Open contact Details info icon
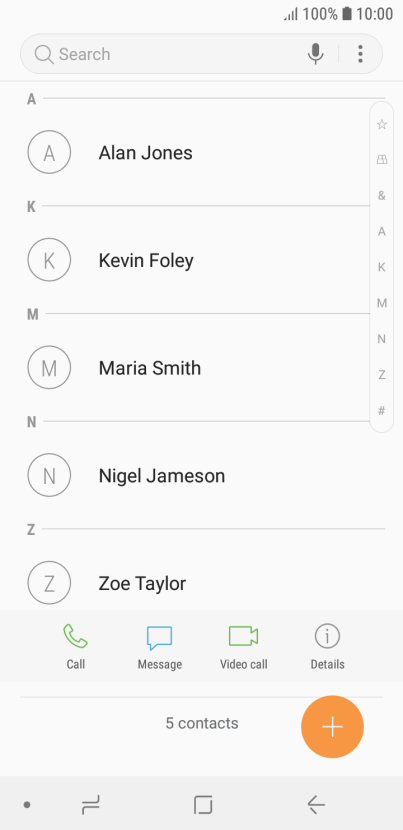This screenshot has height=830, width=403. (x=327, y=636)
